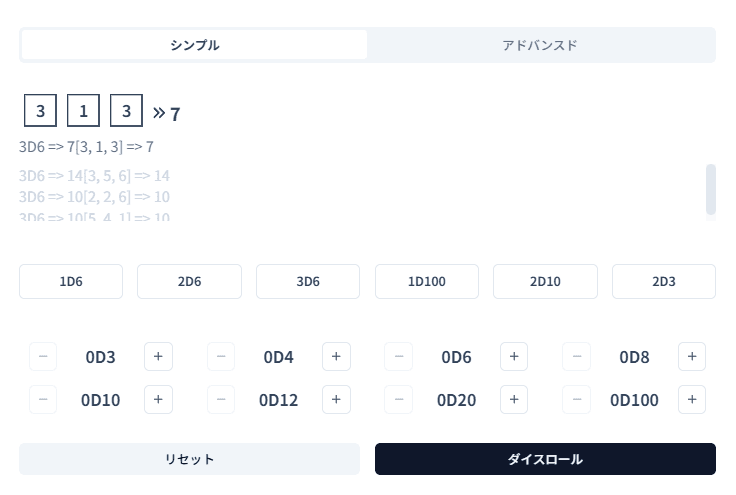The height and width of the screenshot is (495, 736).
Task: Increment the D10 dice counter
Action: coord(158,400)
